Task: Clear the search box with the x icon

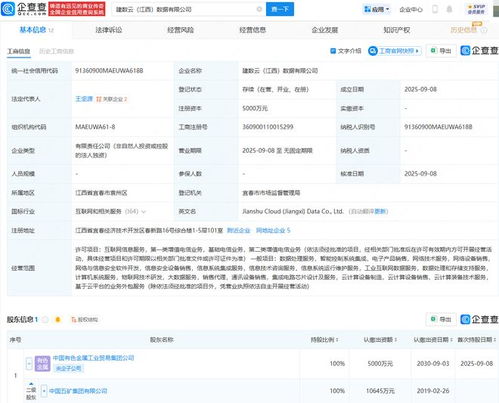Action: (x=259, y=9)
